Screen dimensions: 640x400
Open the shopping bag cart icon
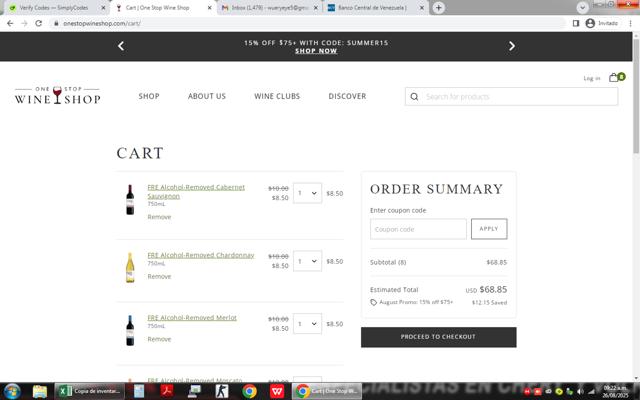click(617, 77)
